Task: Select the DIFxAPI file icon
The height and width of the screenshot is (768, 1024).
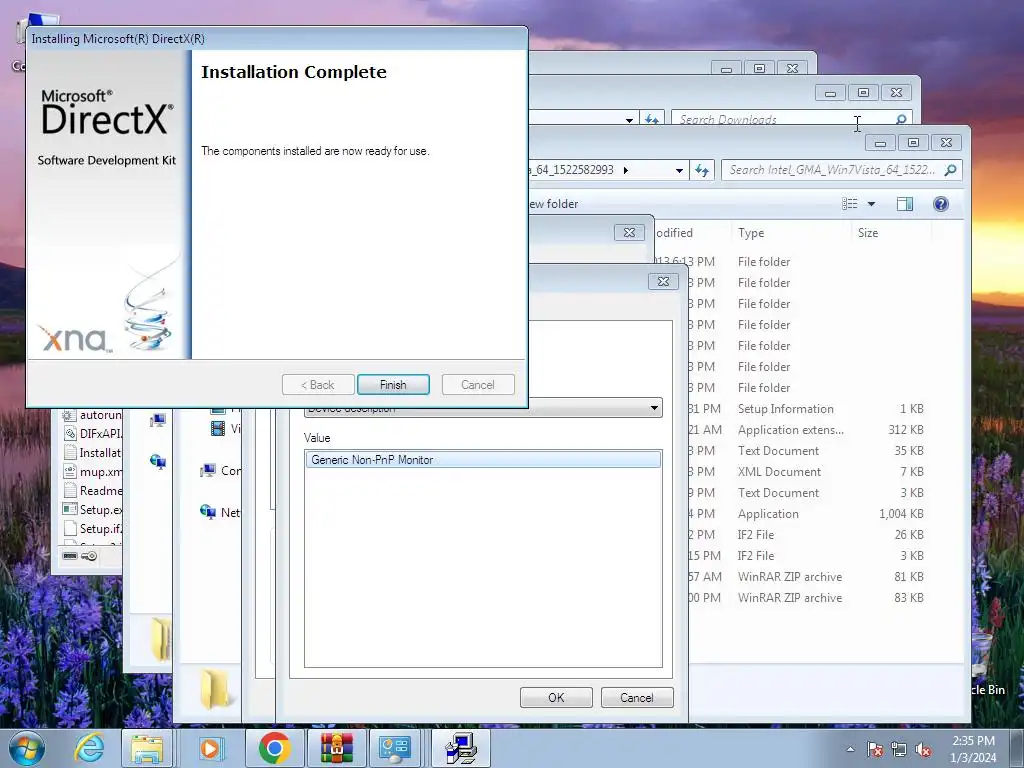Action: (x=69, y=434)
